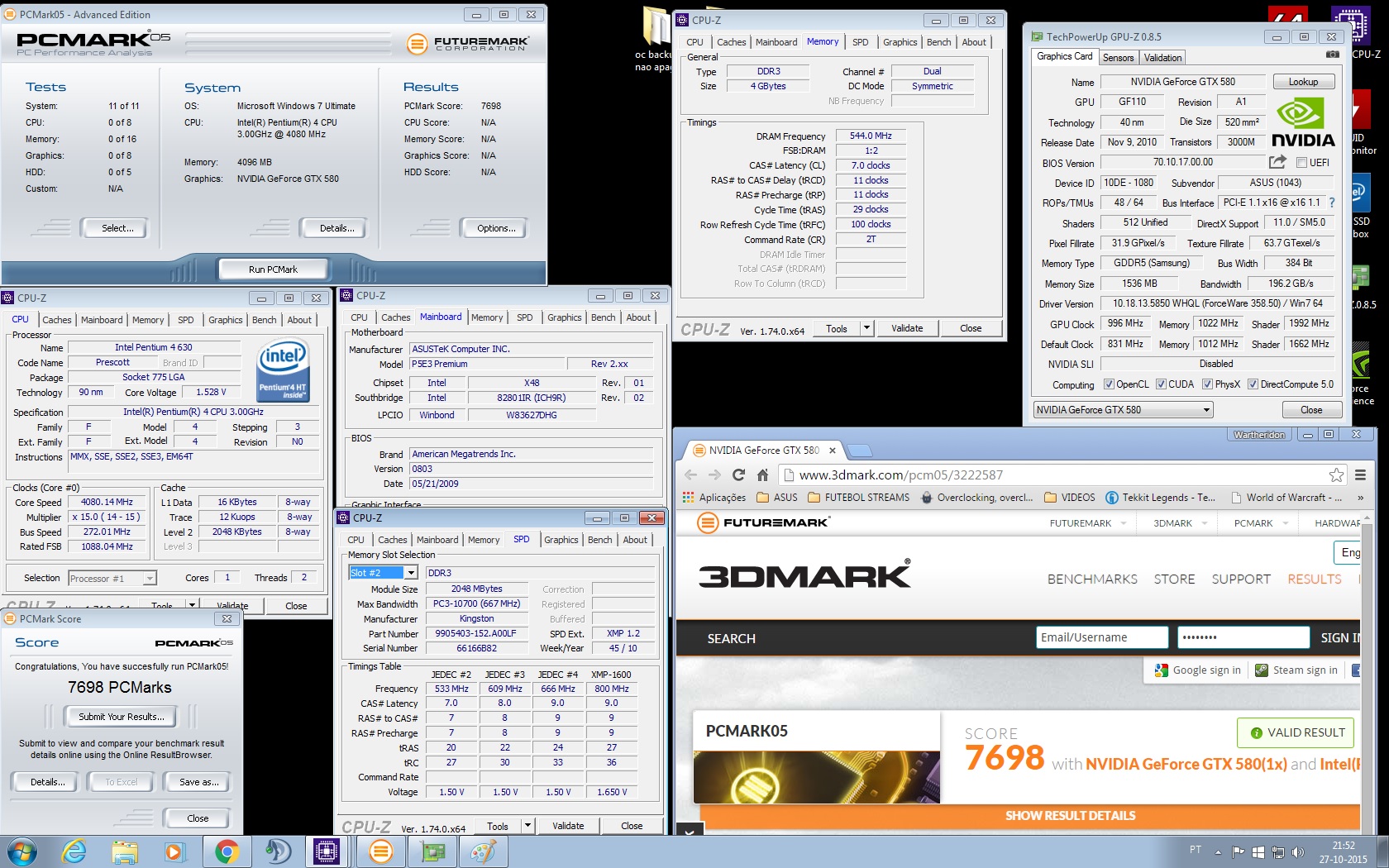Viewport: 1389px width, 868px height.
Task: Click Run PCMark button
Action: click(273, 269)
